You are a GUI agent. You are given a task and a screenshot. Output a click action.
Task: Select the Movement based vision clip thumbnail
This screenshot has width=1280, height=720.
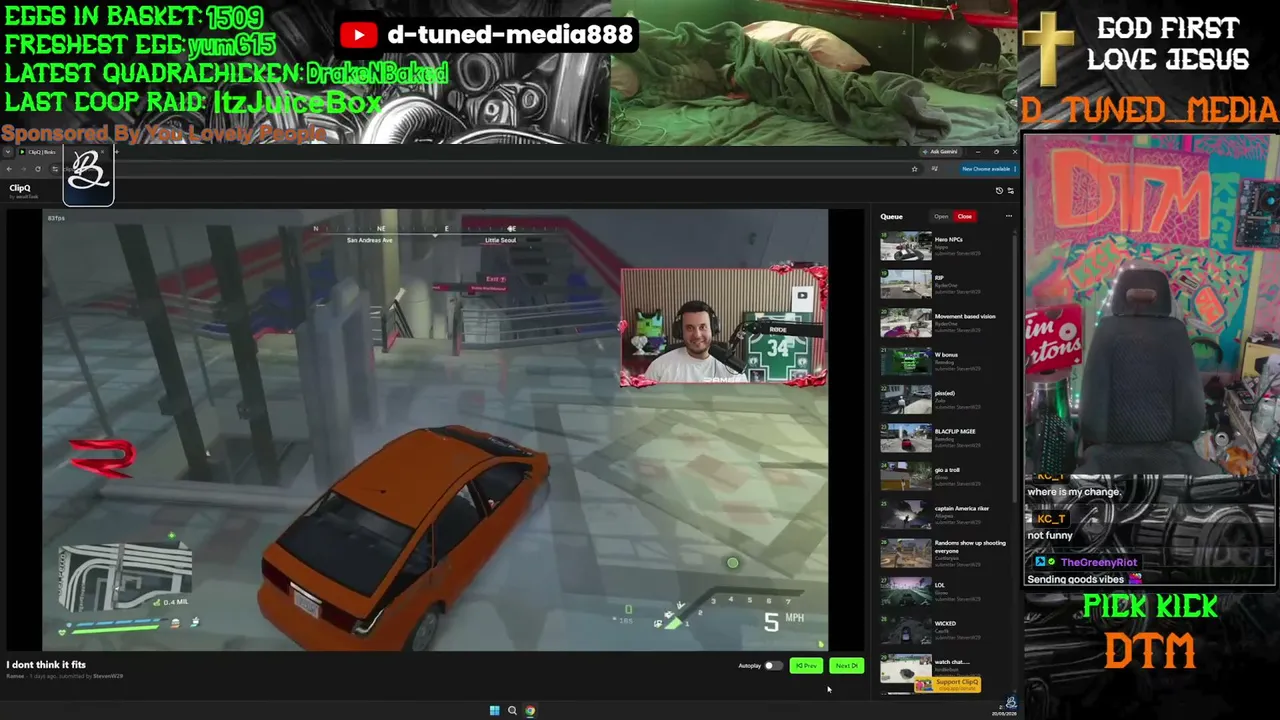(905, 324)
